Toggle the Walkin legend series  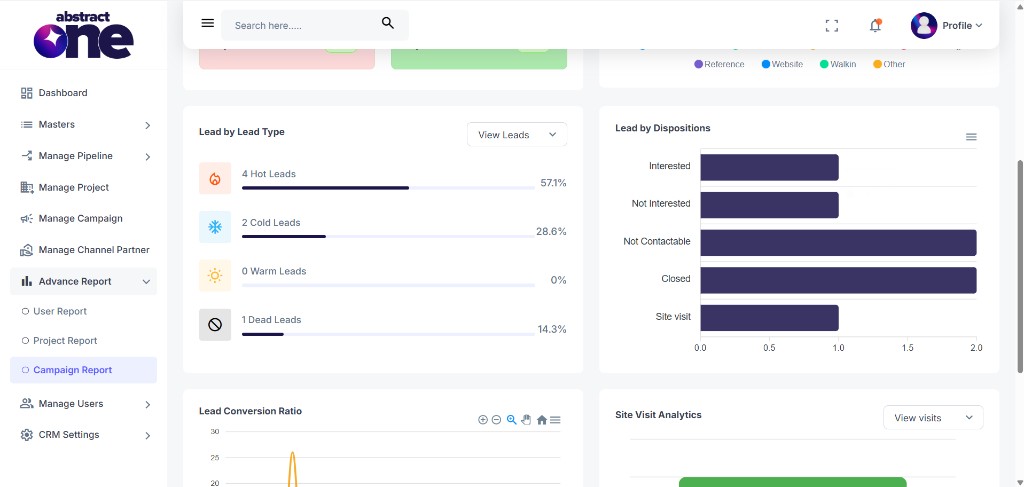tap(837, 64)
